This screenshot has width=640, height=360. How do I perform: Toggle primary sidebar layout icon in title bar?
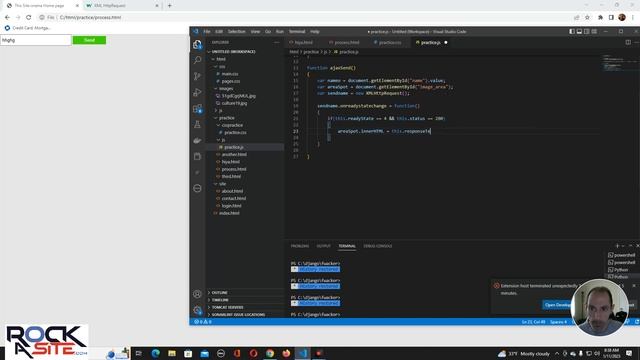point(572,31)
